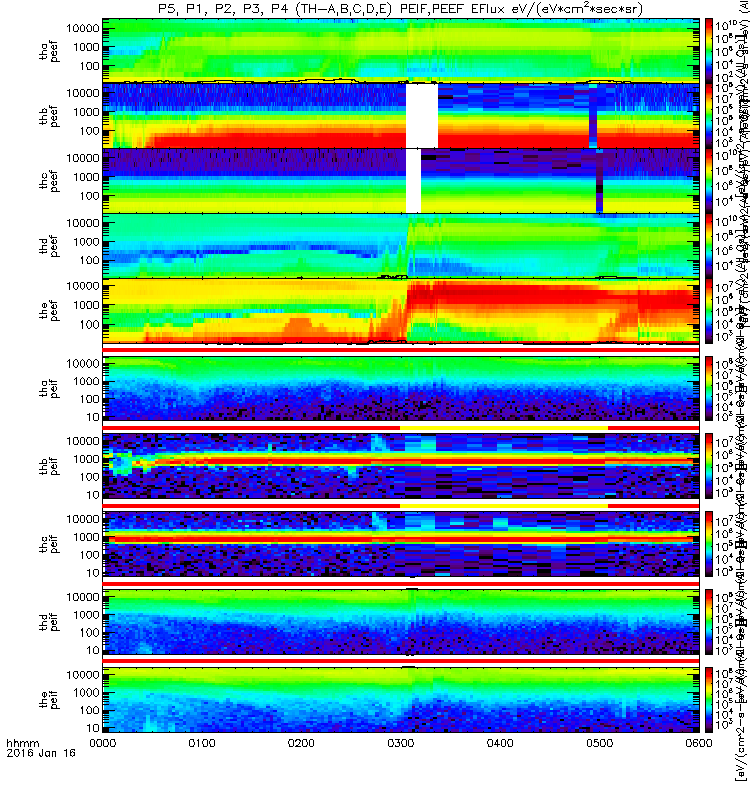Click the "2016 Jan 16" date label

[41, 753]
